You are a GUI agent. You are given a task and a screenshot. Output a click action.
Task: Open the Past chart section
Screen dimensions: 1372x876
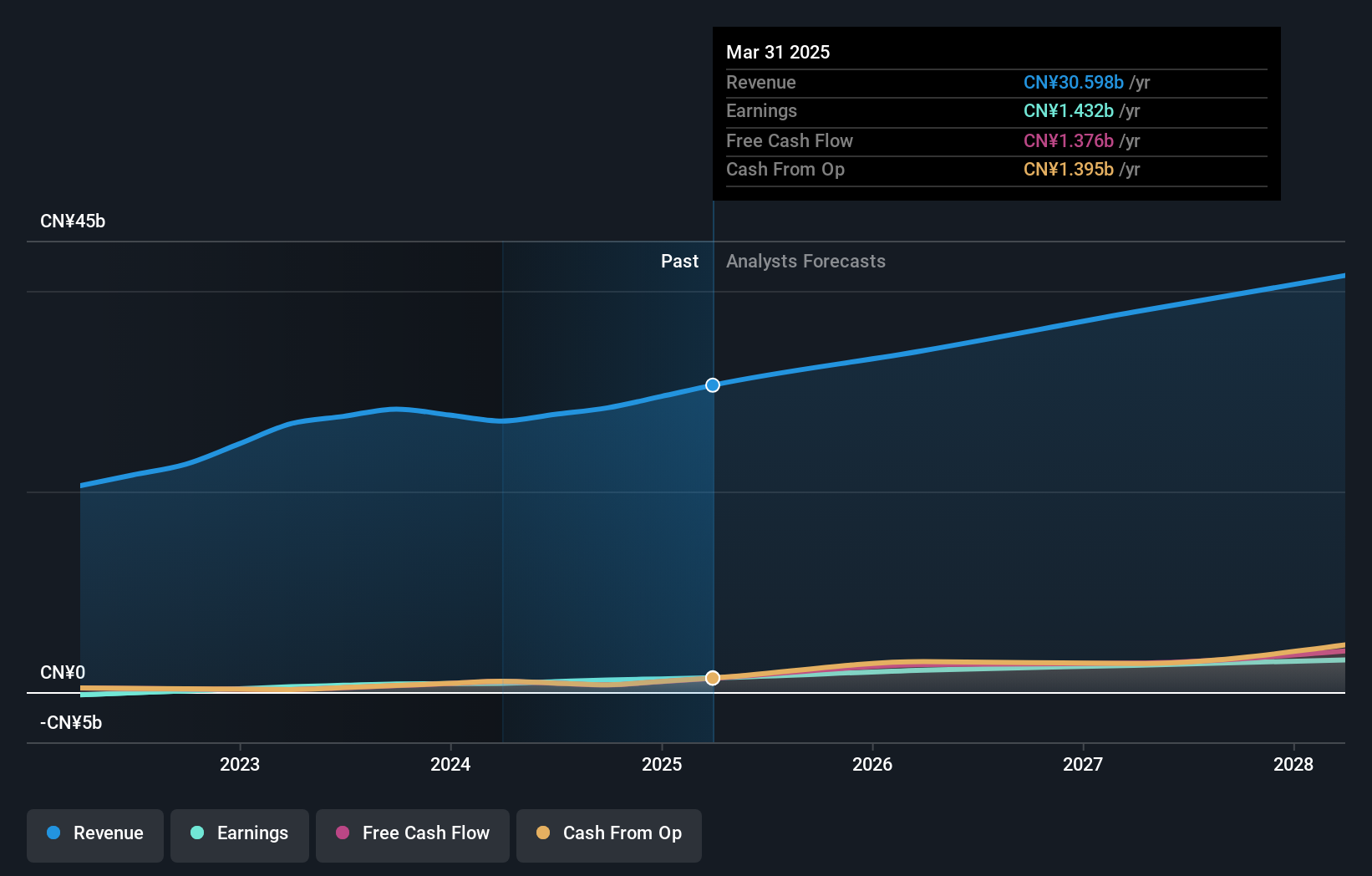679,262
